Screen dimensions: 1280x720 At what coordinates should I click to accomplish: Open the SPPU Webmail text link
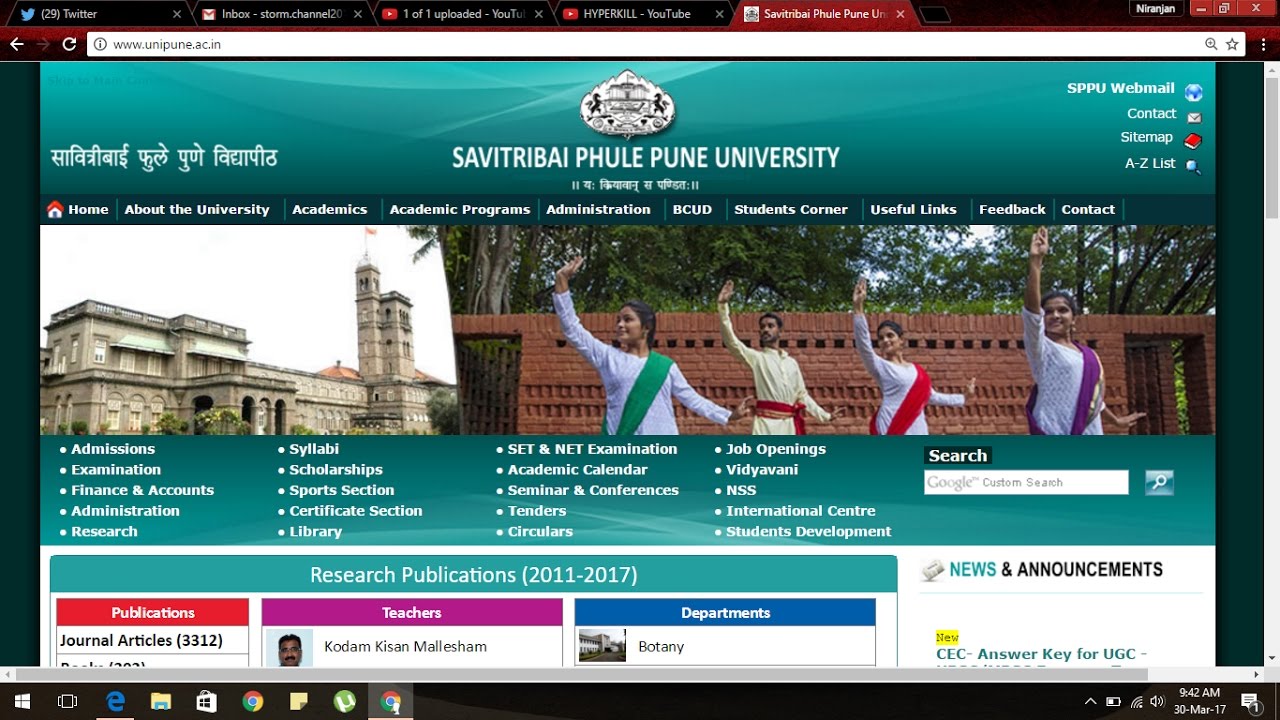[1120, 88]
